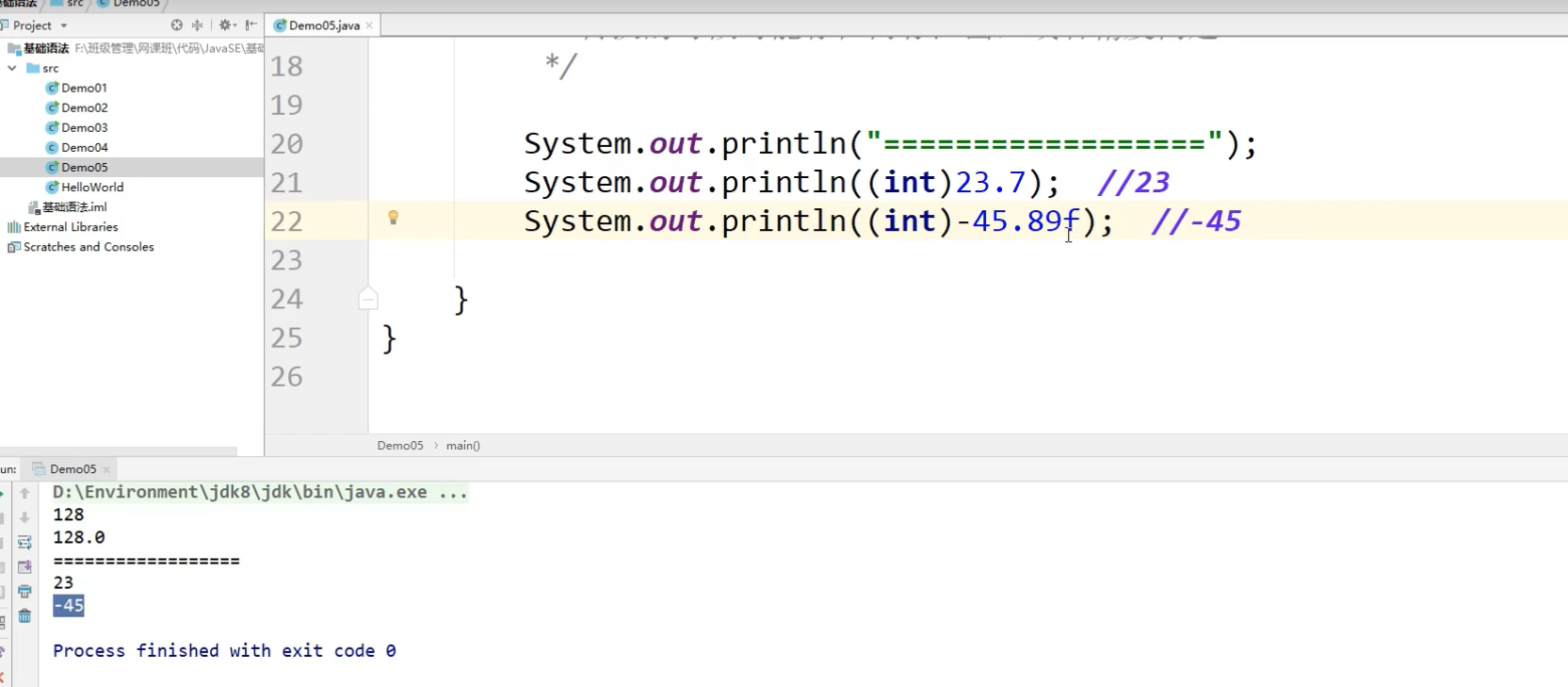Click line number 22 in the gutter
Viewport: 1568px width, 687px height.
coord(287,221)
